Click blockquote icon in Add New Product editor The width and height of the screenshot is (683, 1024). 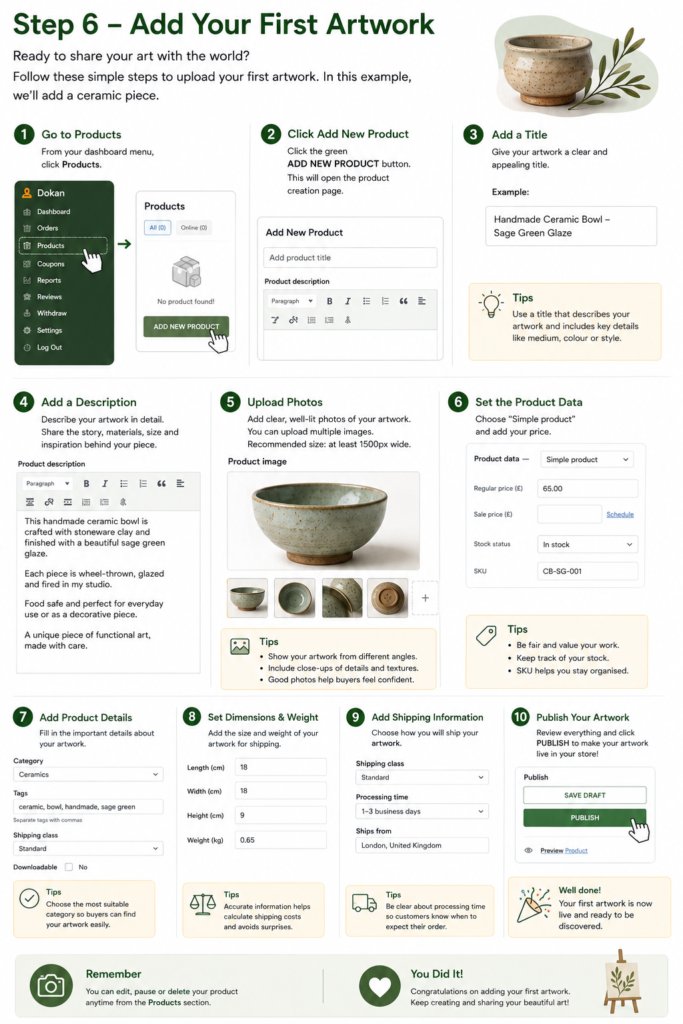(x=404, y=301)
